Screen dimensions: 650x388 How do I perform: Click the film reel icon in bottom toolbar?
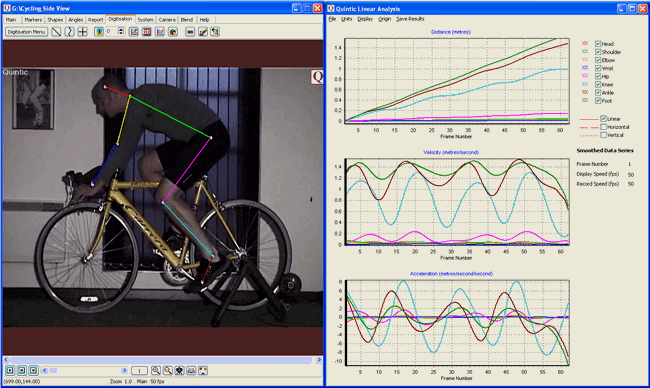click(x=179, y=371)
